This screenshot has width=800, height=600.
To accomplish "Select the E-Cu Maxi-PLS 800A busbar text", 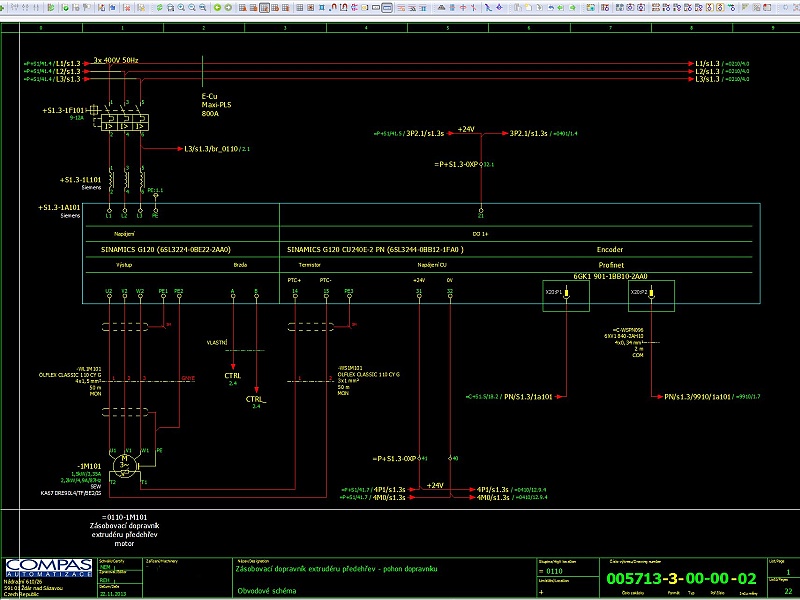I will (x=216, y=105).
